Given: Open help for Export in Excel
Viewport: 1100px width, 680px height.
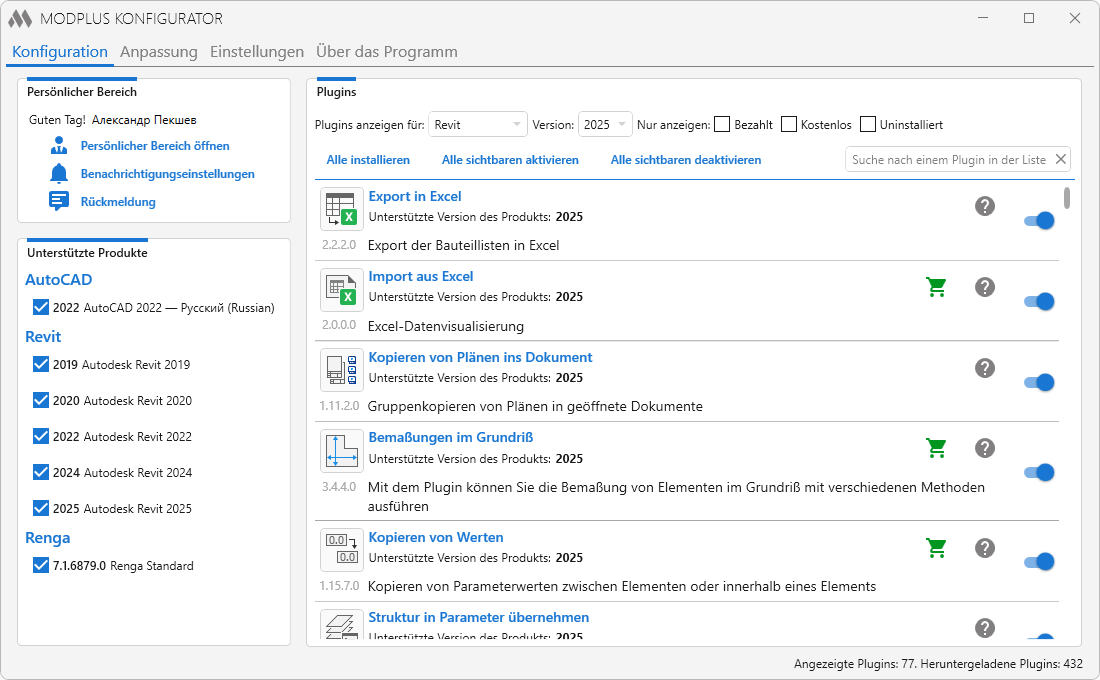Looking at the screenshot, I should pyautogui.click(x=985, y=206).
